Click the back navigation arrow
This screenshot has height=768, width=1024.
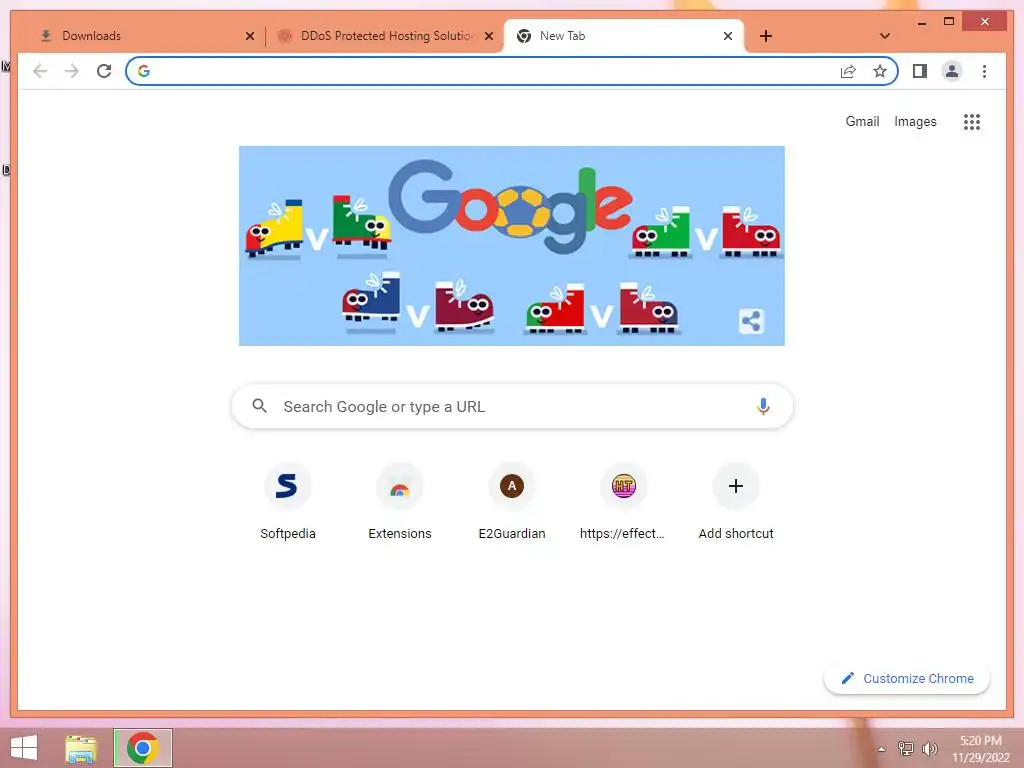coord(40,71)
